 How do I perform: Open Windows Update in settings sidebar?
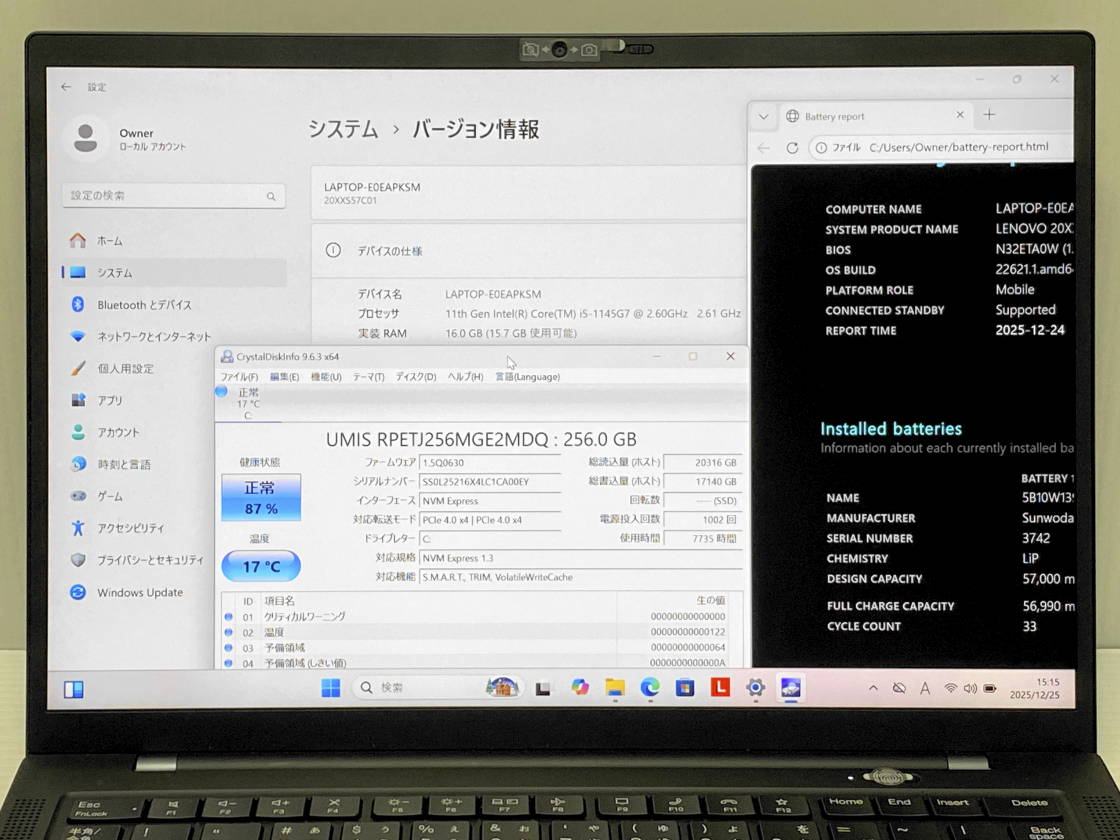pyautogui.click(x=139, y=593)
